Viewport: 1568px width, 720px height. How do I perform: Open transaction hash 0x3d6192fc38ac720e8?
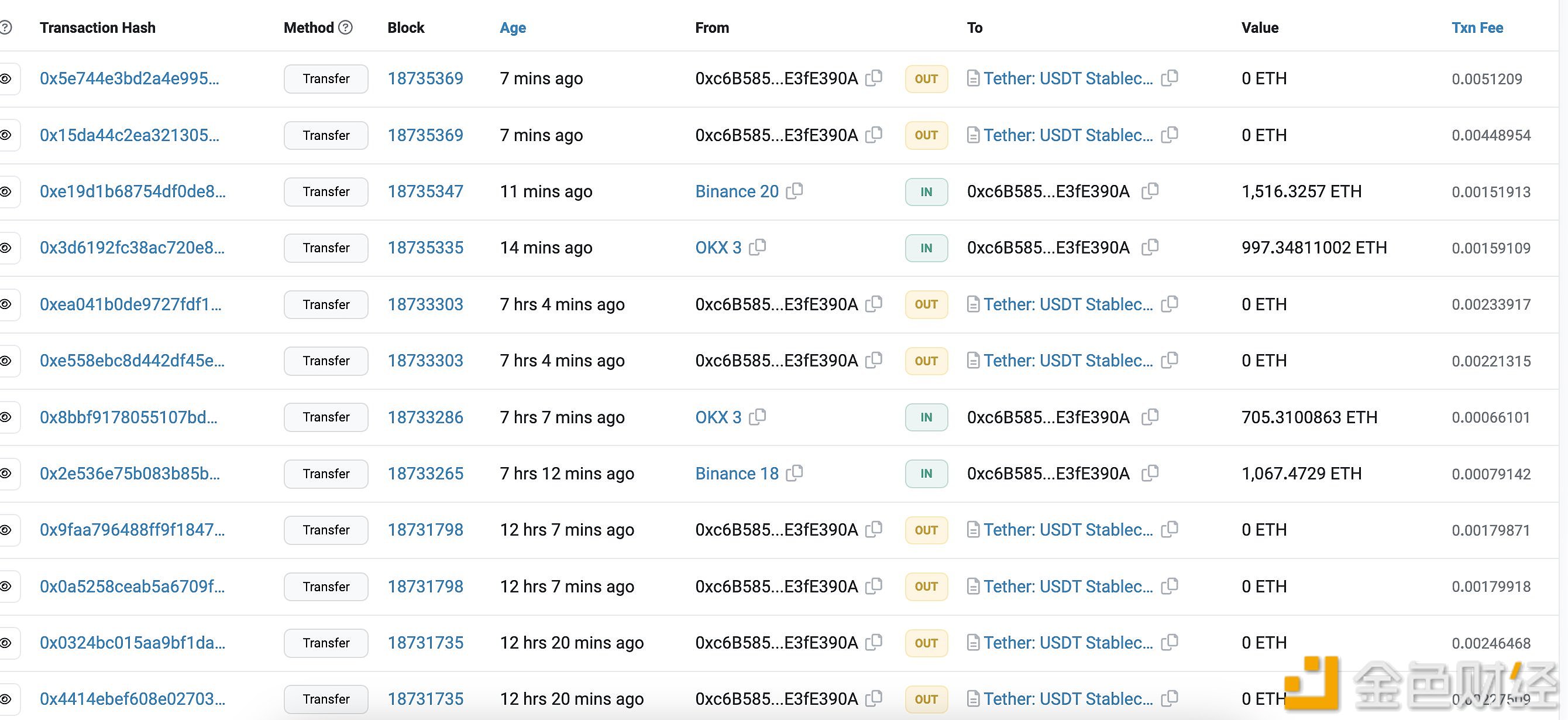132,248
